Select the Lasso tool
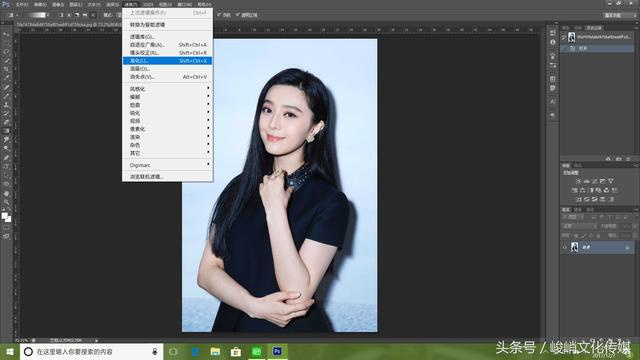Viewport: 640px width, 360px height. click(6, 51)
